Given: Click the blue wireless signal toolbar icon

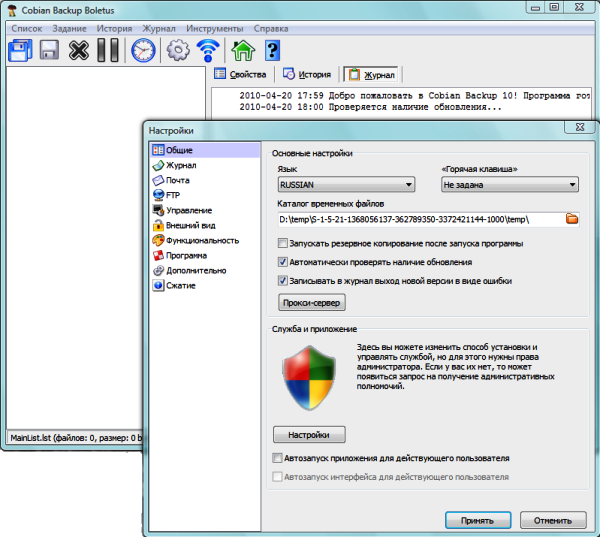Looking at the screenshot, I should click(x=208, y=51).
